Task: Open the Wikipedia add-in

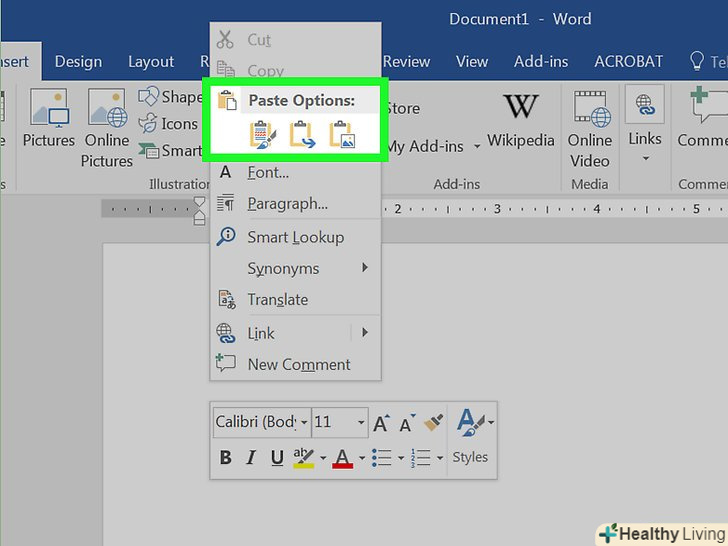Action: pyautogui.click(x=520, y=120)
